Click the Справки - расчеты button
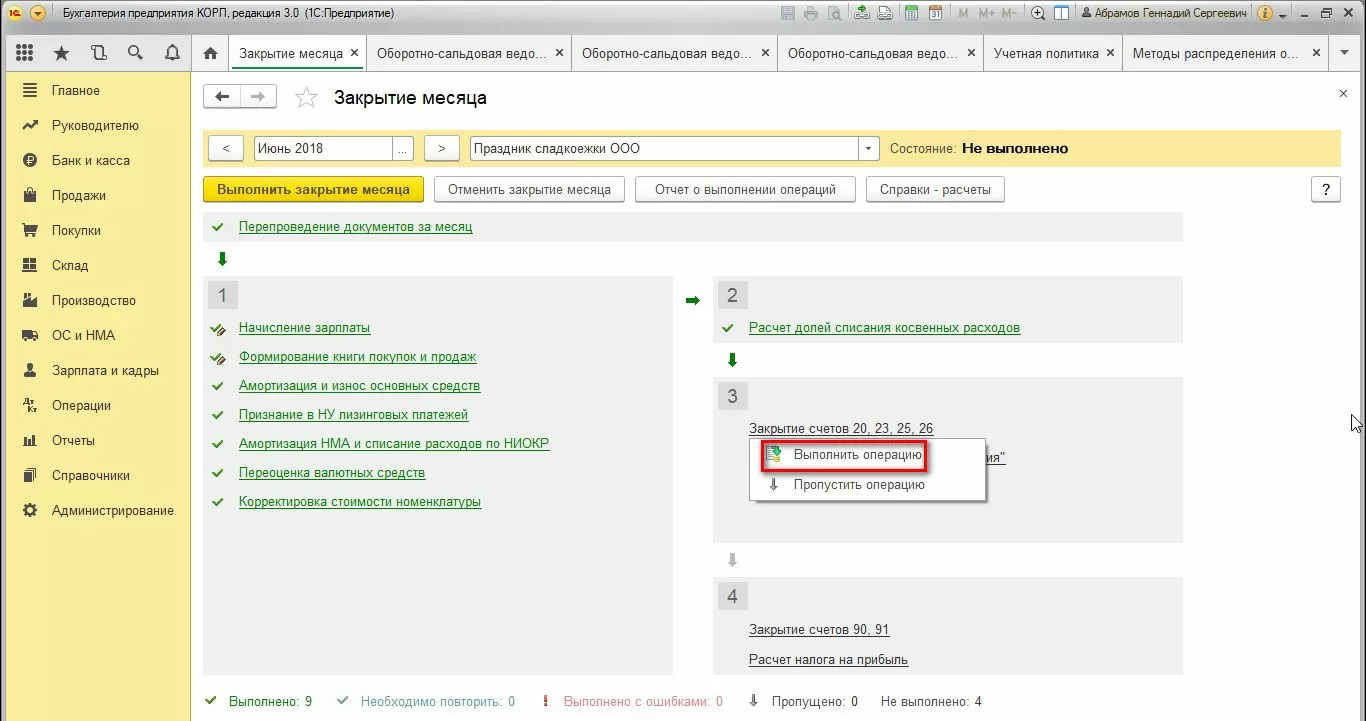 pyautogui.click(x=935, y=190)
